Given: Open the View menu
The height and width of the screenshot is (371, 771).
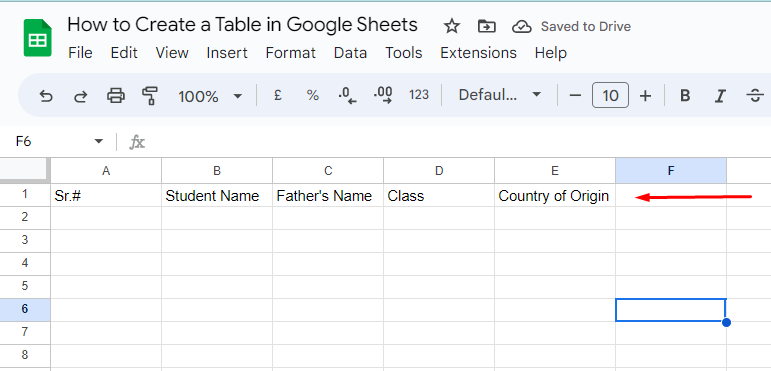Looking at the screenshot, I should point(172,53).
